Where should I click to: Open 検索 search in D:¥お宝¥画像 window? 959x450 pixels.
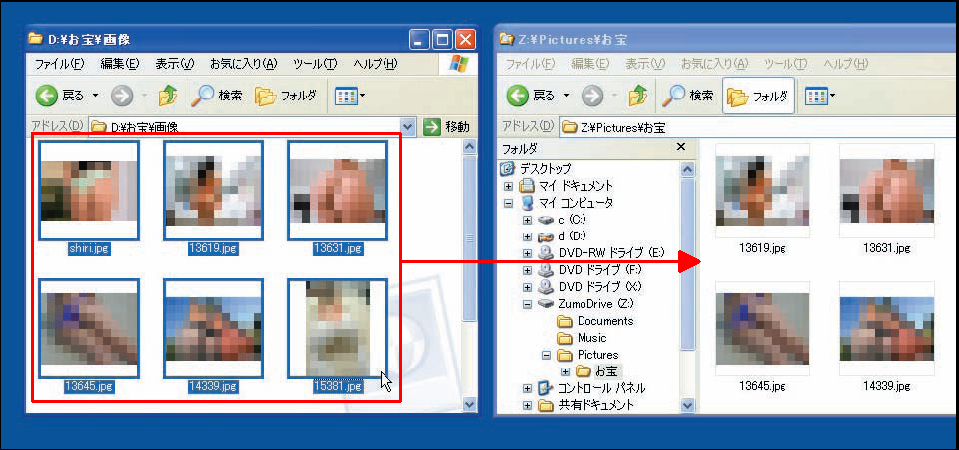pyautogui.click(x=217, y=95)
